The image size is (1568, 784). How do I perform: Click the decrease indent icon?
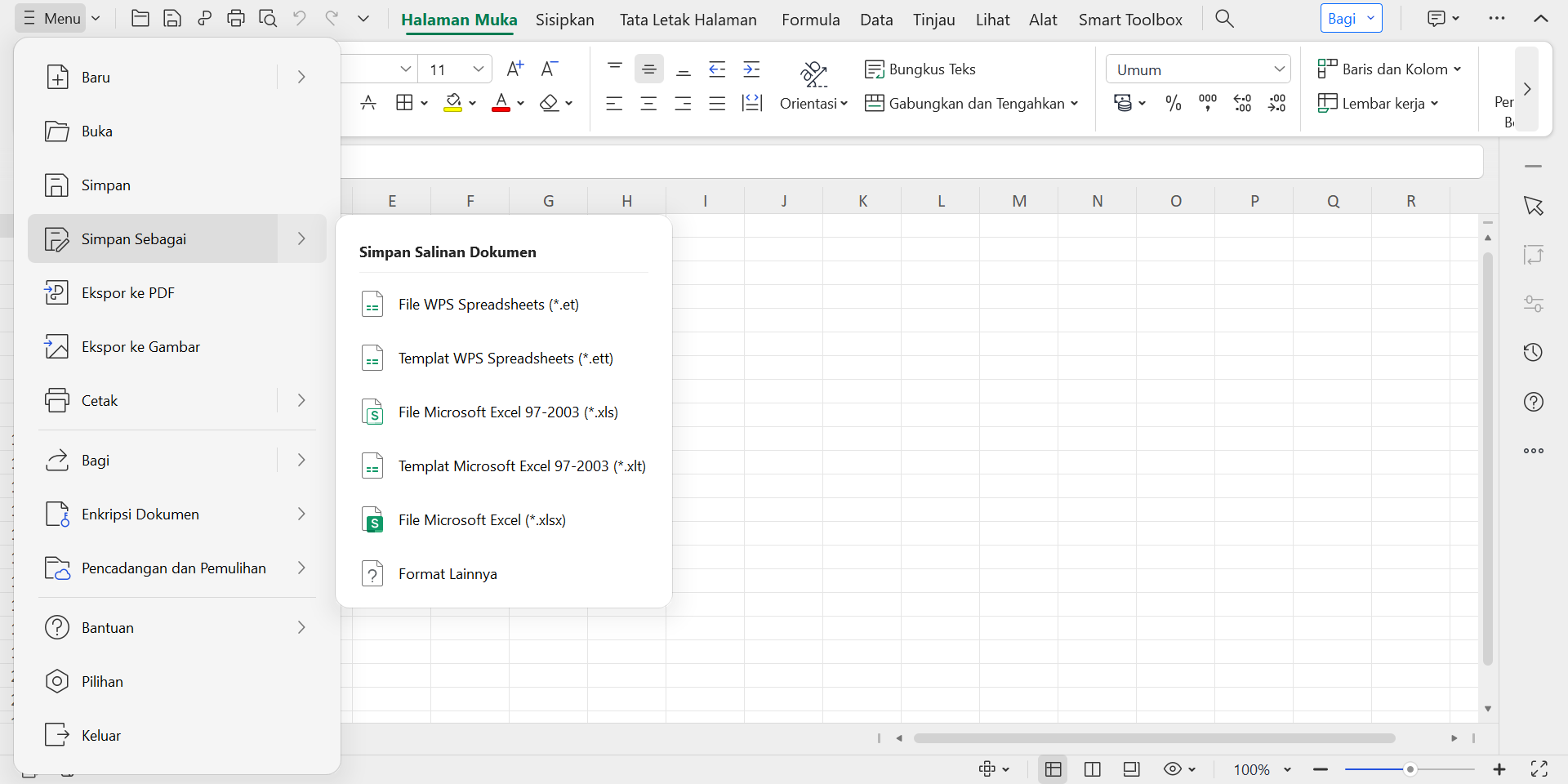coord(717,69)
